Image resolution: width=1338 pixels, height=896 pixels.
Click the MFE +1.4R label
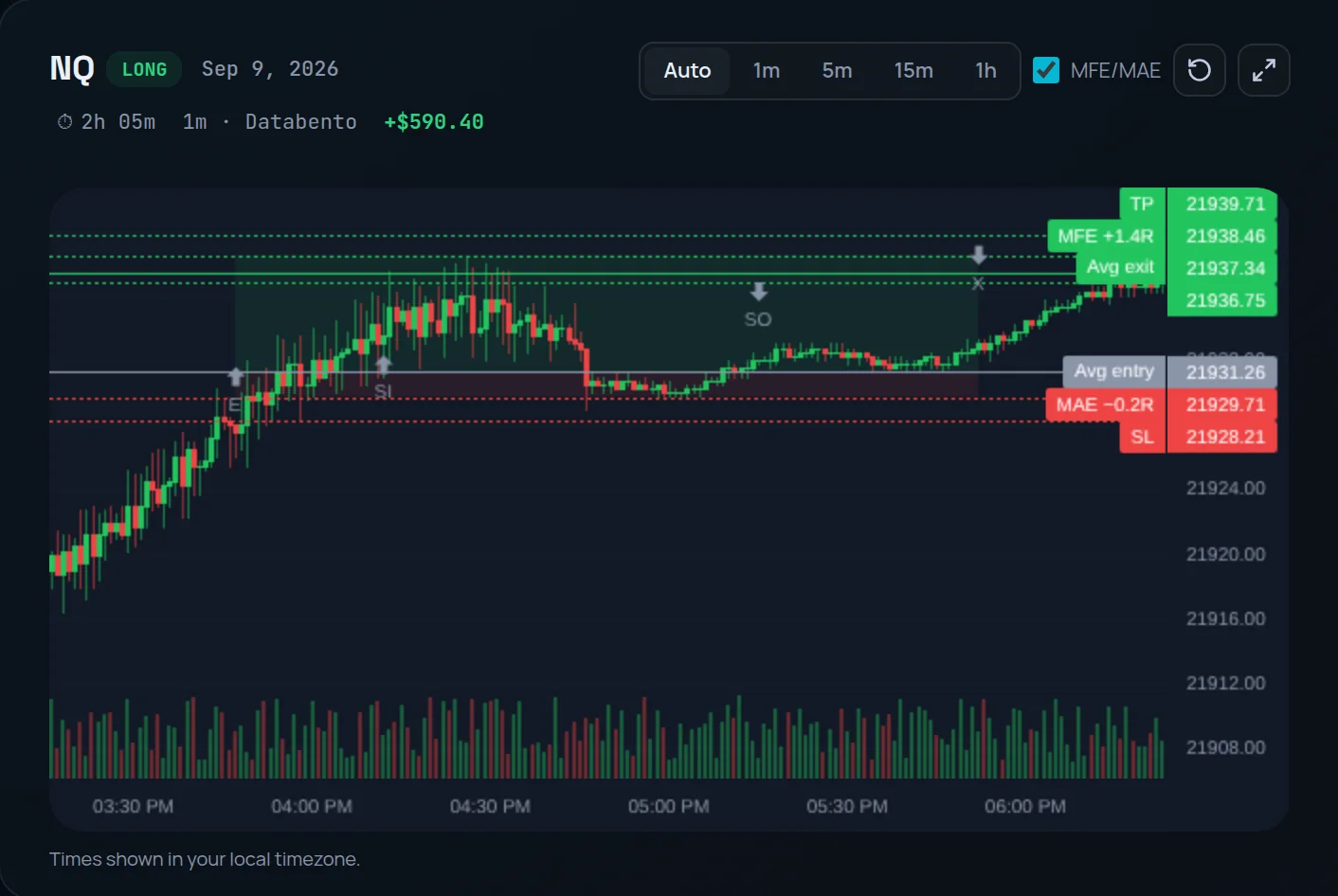tap(1106, 236)
